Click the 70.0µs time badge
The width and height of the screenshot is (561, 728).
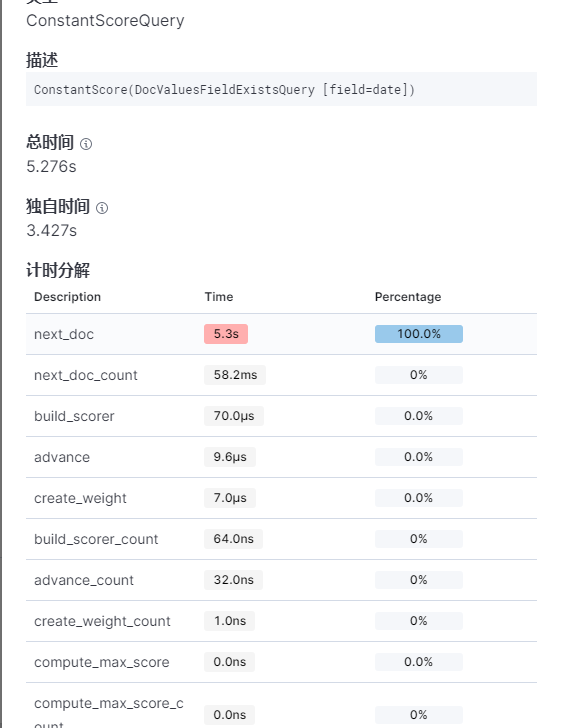click(234, 416)
